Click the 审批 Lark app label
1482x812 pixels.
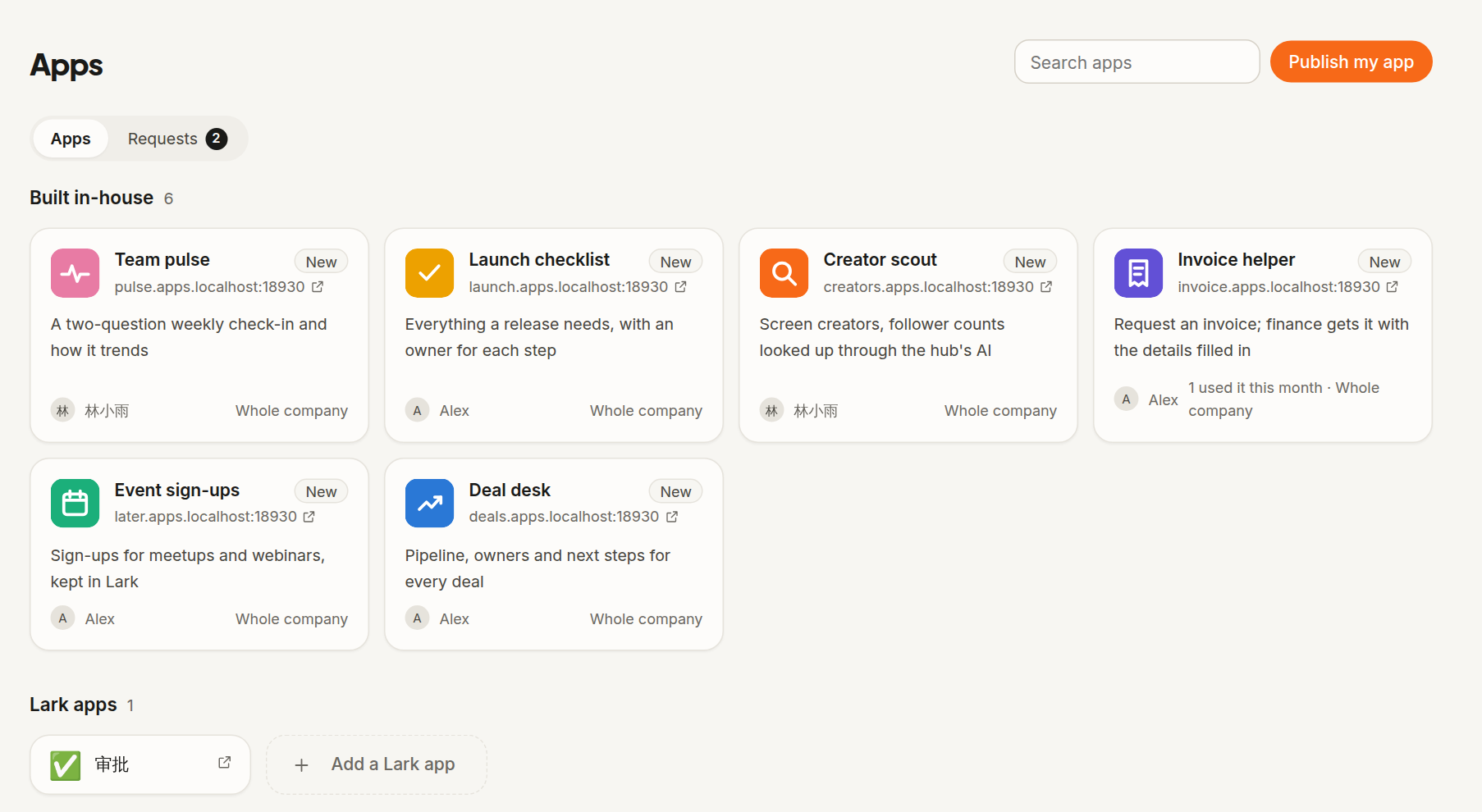pos(112,764)
